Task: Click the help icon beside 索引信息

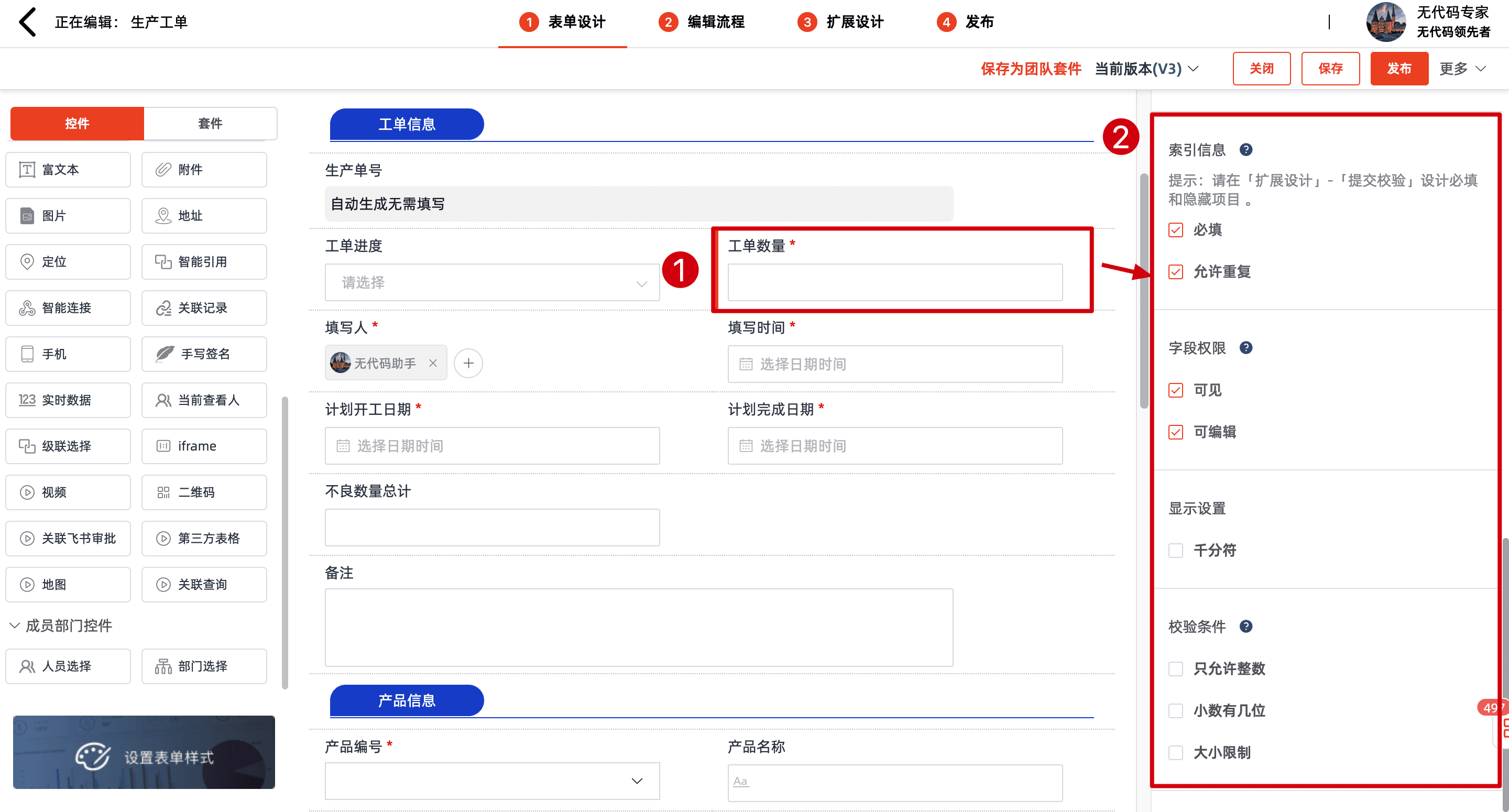Action: tap(1245, 150)
